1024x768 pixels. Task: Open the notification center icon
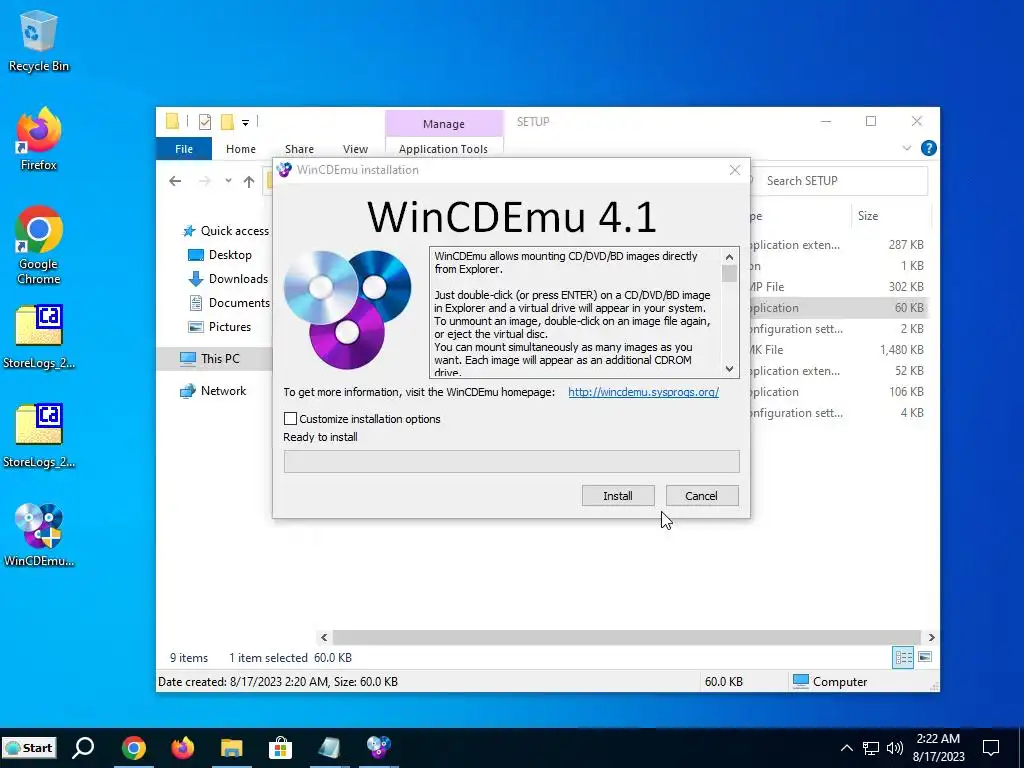coord(991,748)
